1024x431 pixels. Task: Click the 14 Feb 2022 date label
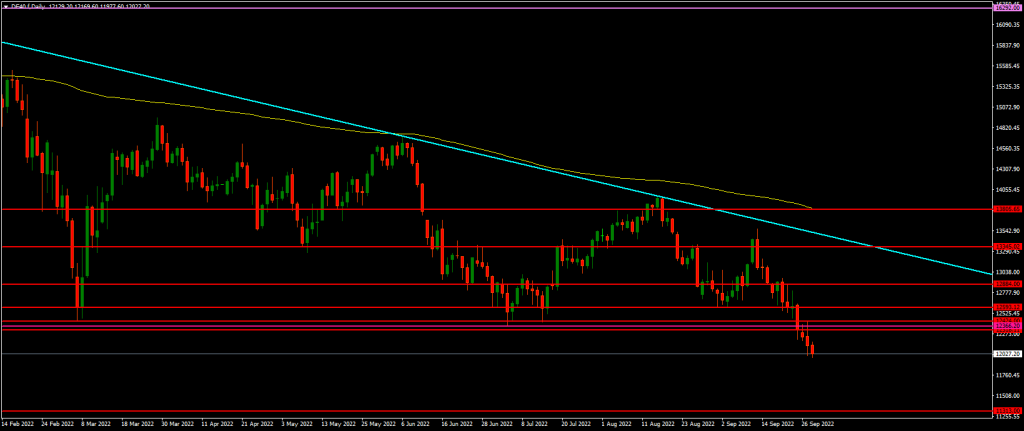pyautogui.click(x=22, y=423)
